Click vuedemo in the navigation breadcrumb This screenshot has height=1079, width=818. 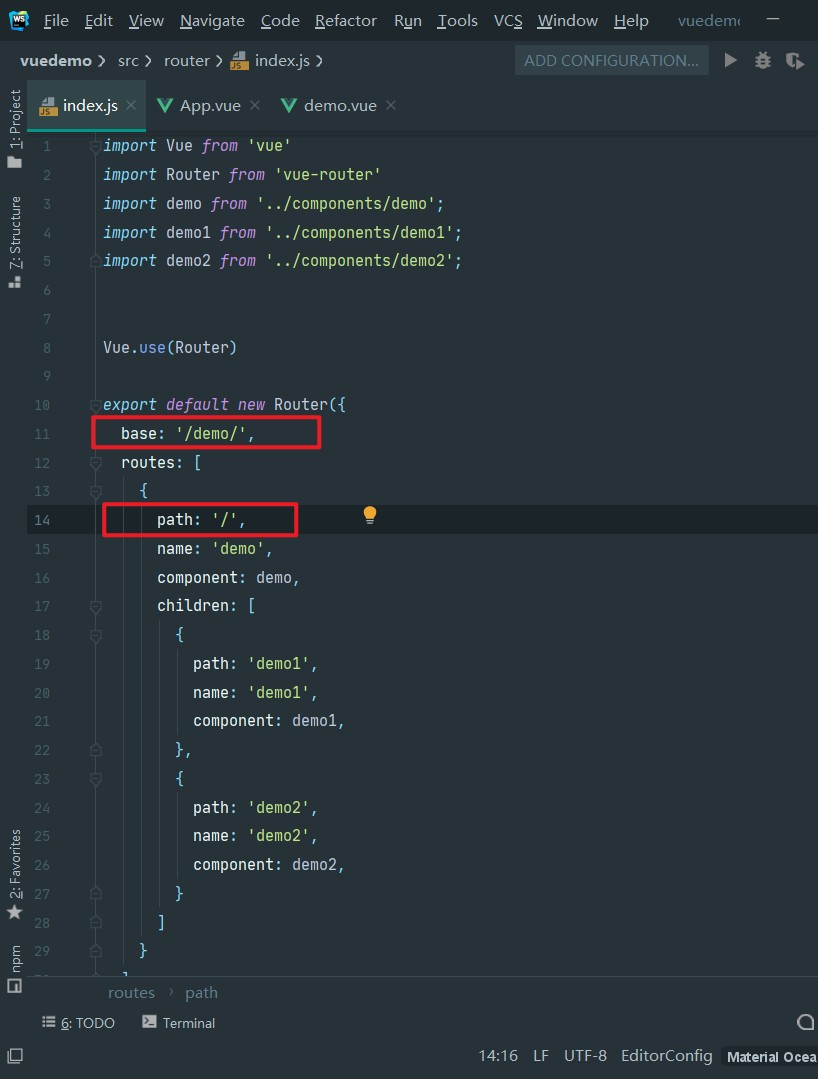click(x=56, y=61)
